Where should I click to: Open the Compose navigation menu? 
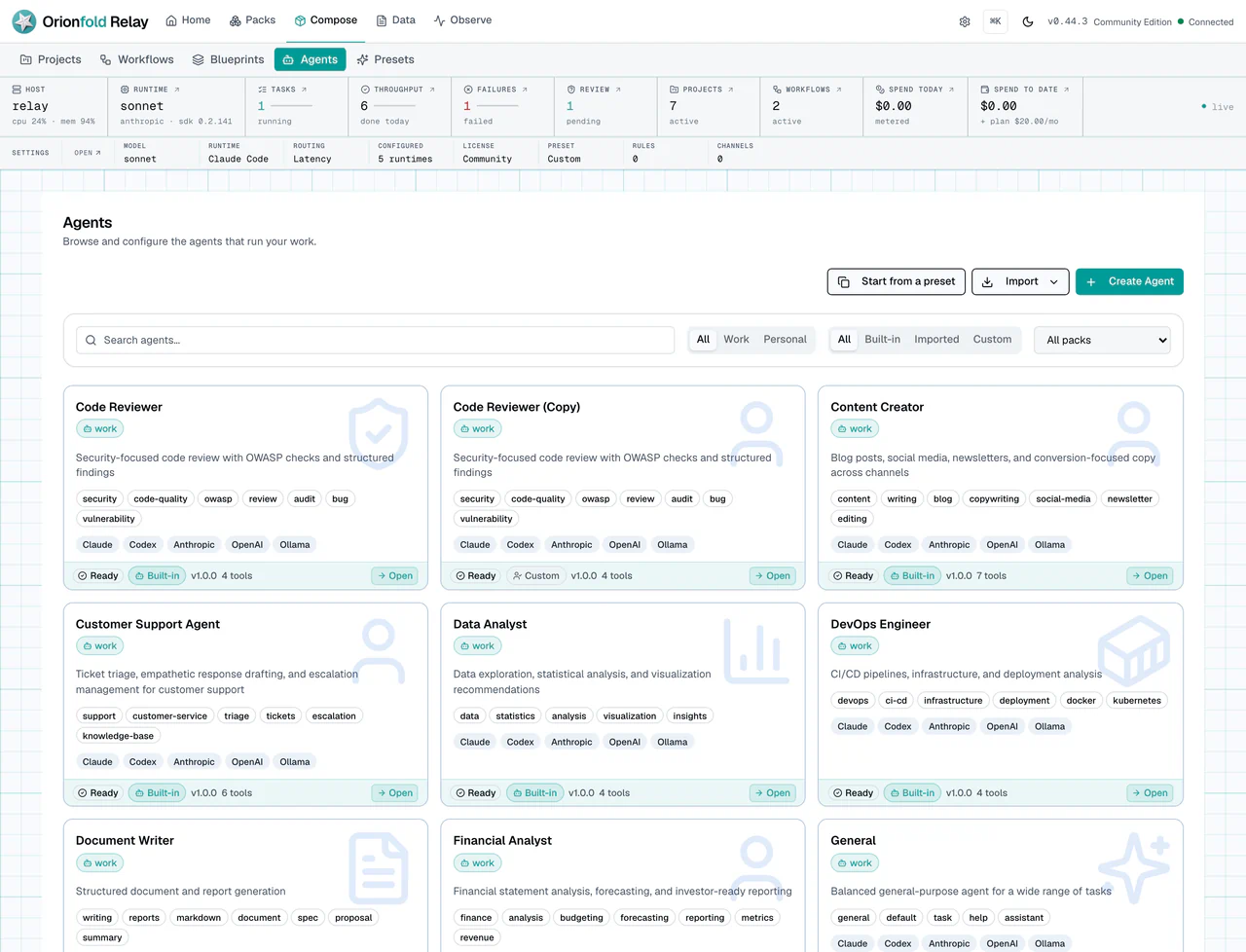click(x=326, y=20)
